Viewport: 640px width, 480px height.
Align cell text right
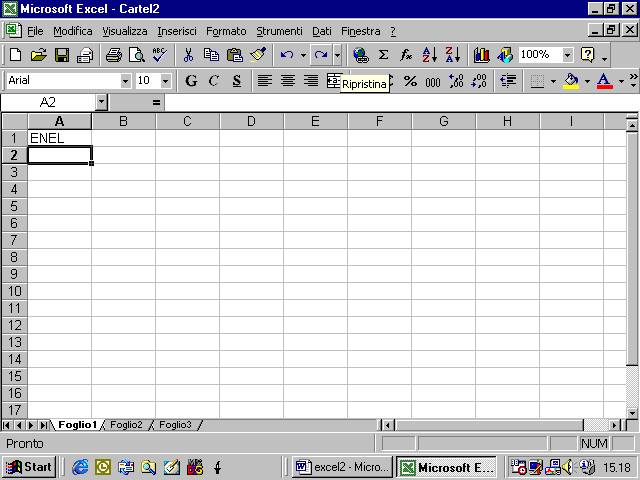(x=311, y=81)
